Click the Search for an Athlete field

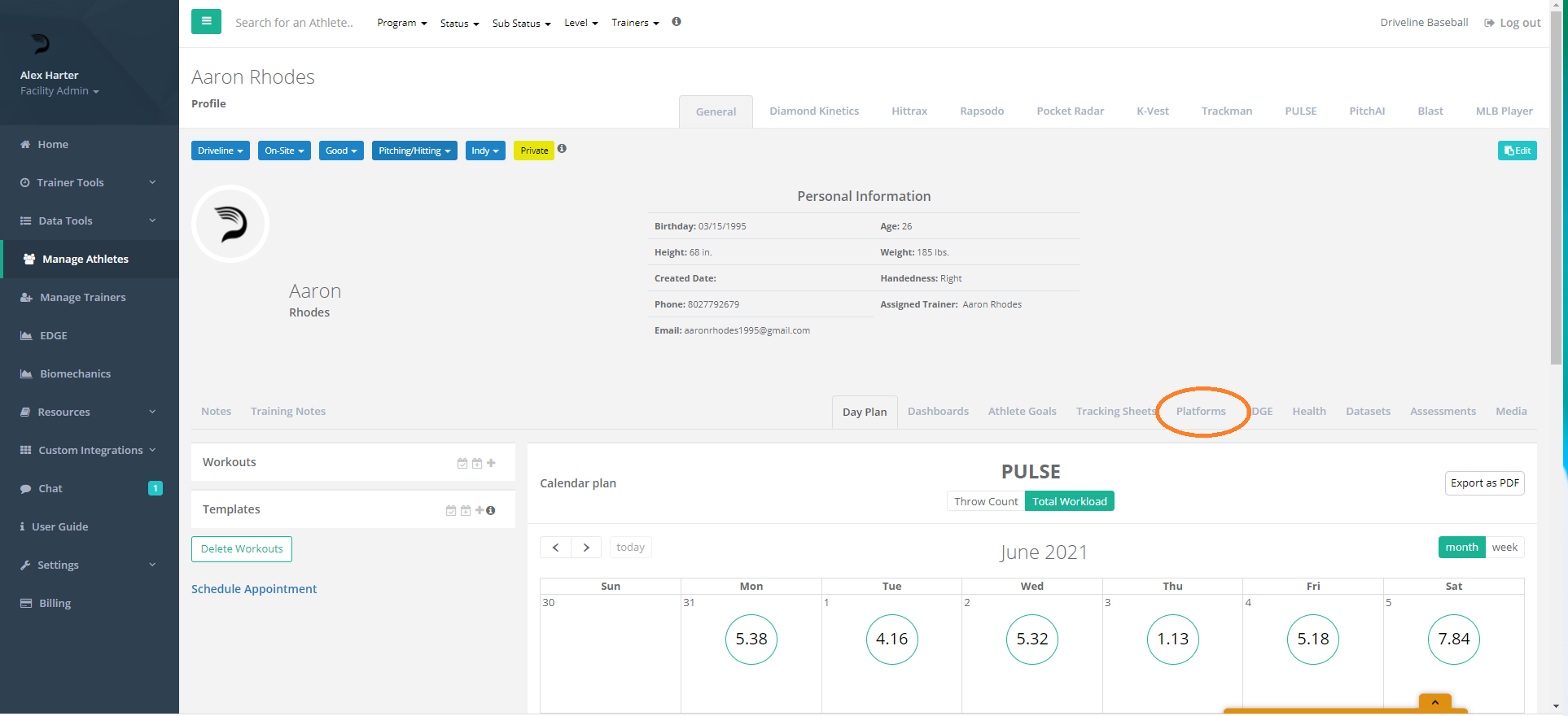[294, 23]
